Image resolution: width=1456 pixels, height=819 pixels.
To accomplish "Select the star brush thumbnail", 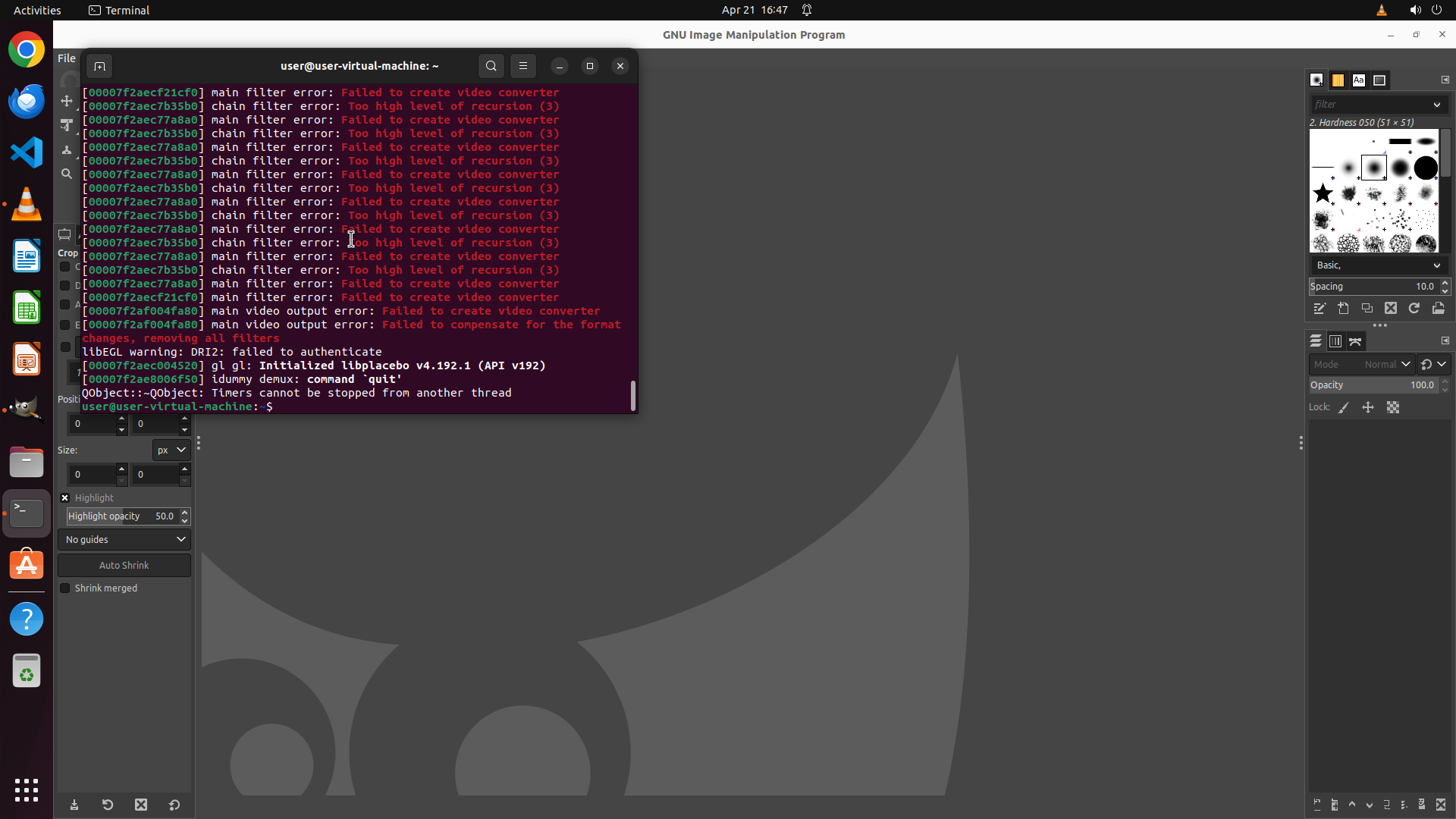I will click(1323, 193).
